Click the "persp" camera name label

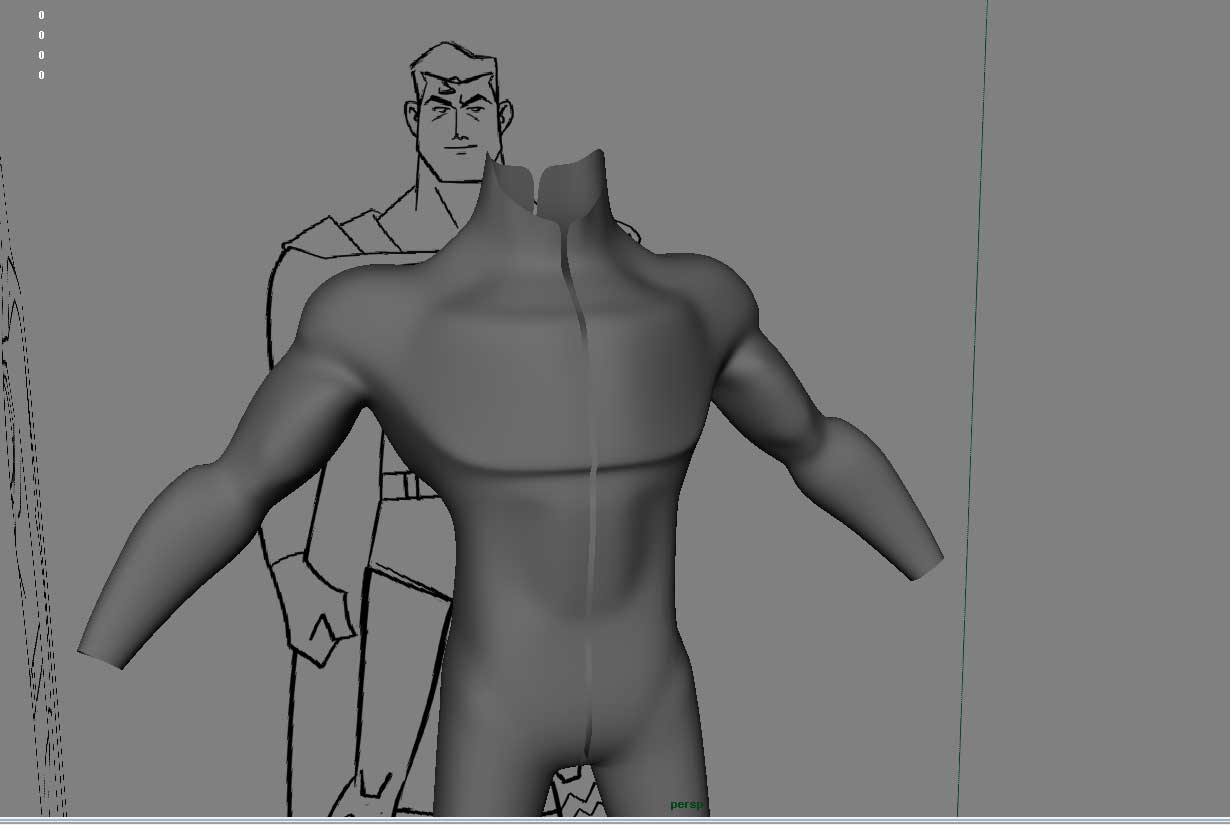686,805
